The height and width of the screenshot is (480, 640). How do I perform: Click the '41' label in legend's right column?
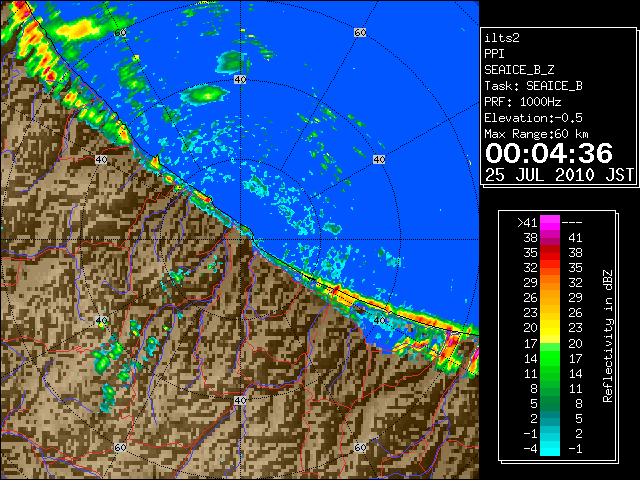click(575, 238)
